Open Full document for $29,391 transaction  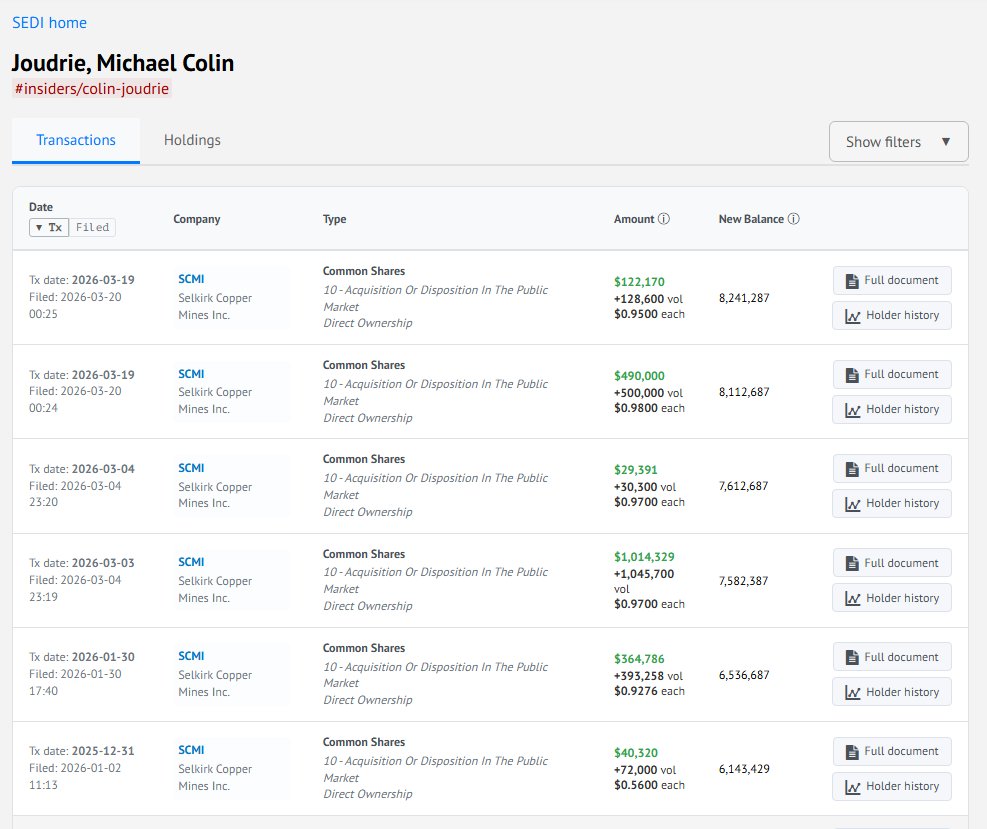point(891,468)
